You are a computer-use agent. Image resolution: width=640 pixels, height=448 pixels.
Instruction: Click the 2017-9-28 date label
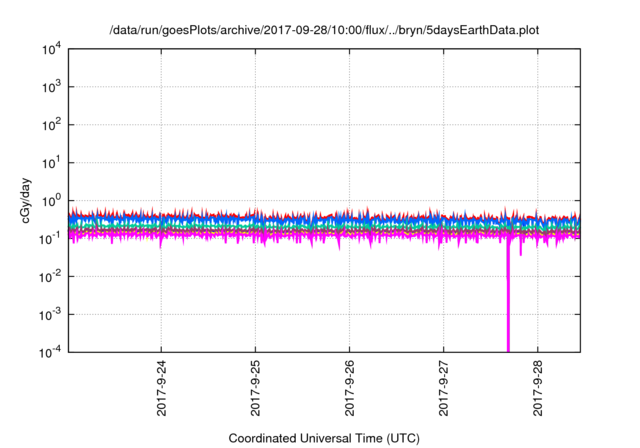(538, 388)
